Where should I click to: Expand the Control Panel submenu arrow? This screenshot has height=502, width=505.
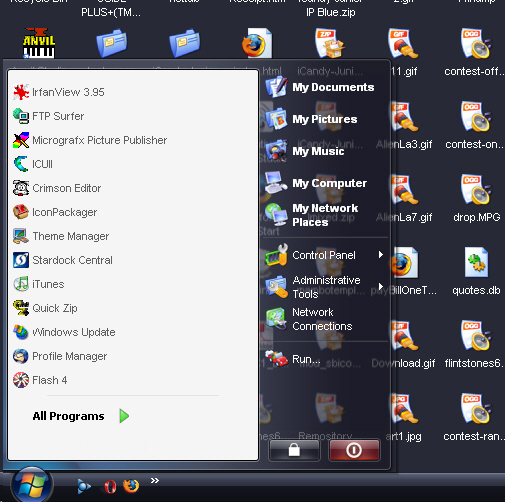[381, 255]
